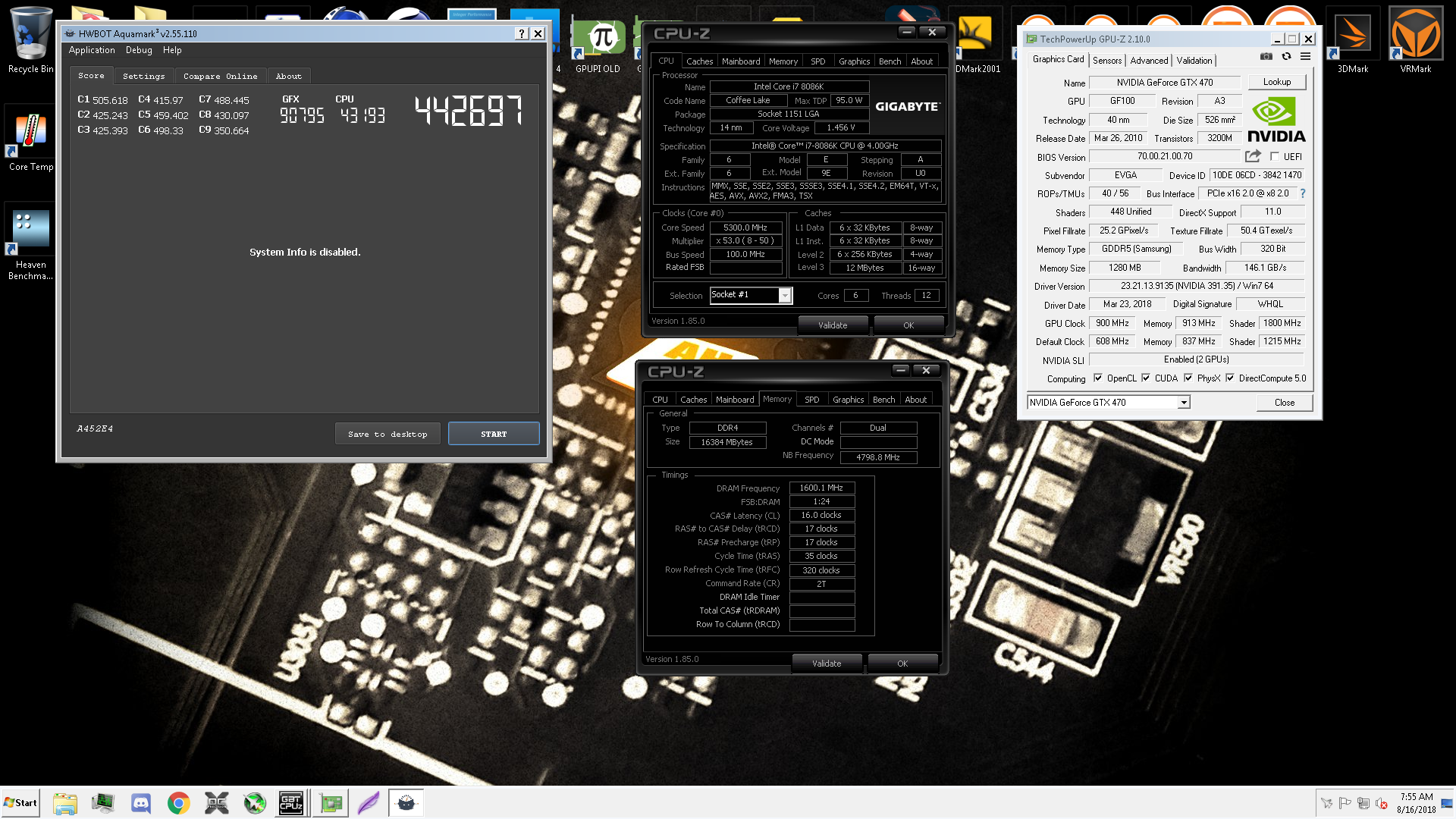Click the GPU Name field in GPU-Z
The image size is (1456, 819).
click(1164, 83)
